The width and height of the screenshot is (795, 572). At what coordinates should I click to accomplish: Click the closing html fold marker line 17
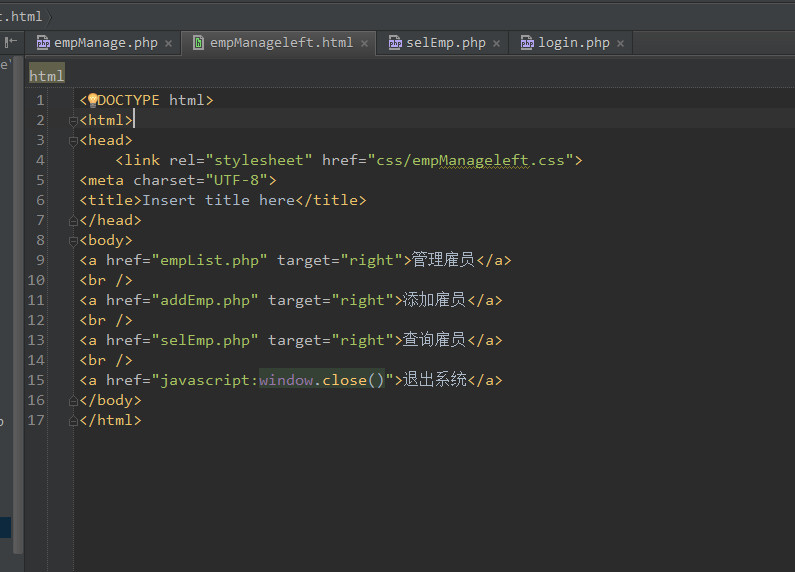tap(73, 421)
